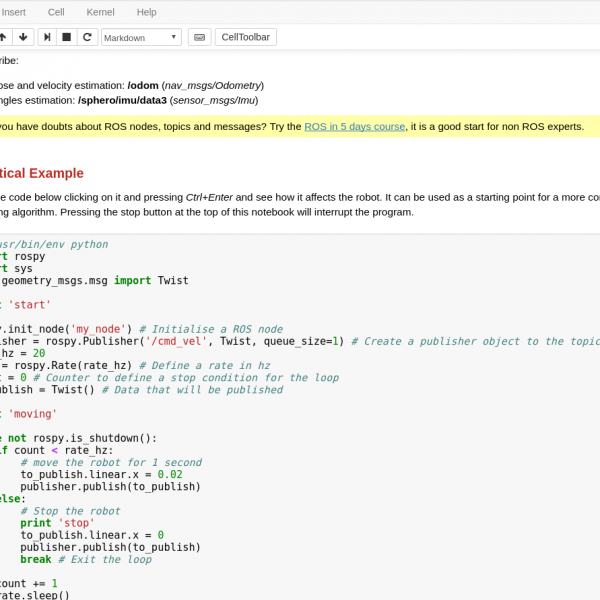Click the value 20 assigned to rate_hz

point(39,353)
